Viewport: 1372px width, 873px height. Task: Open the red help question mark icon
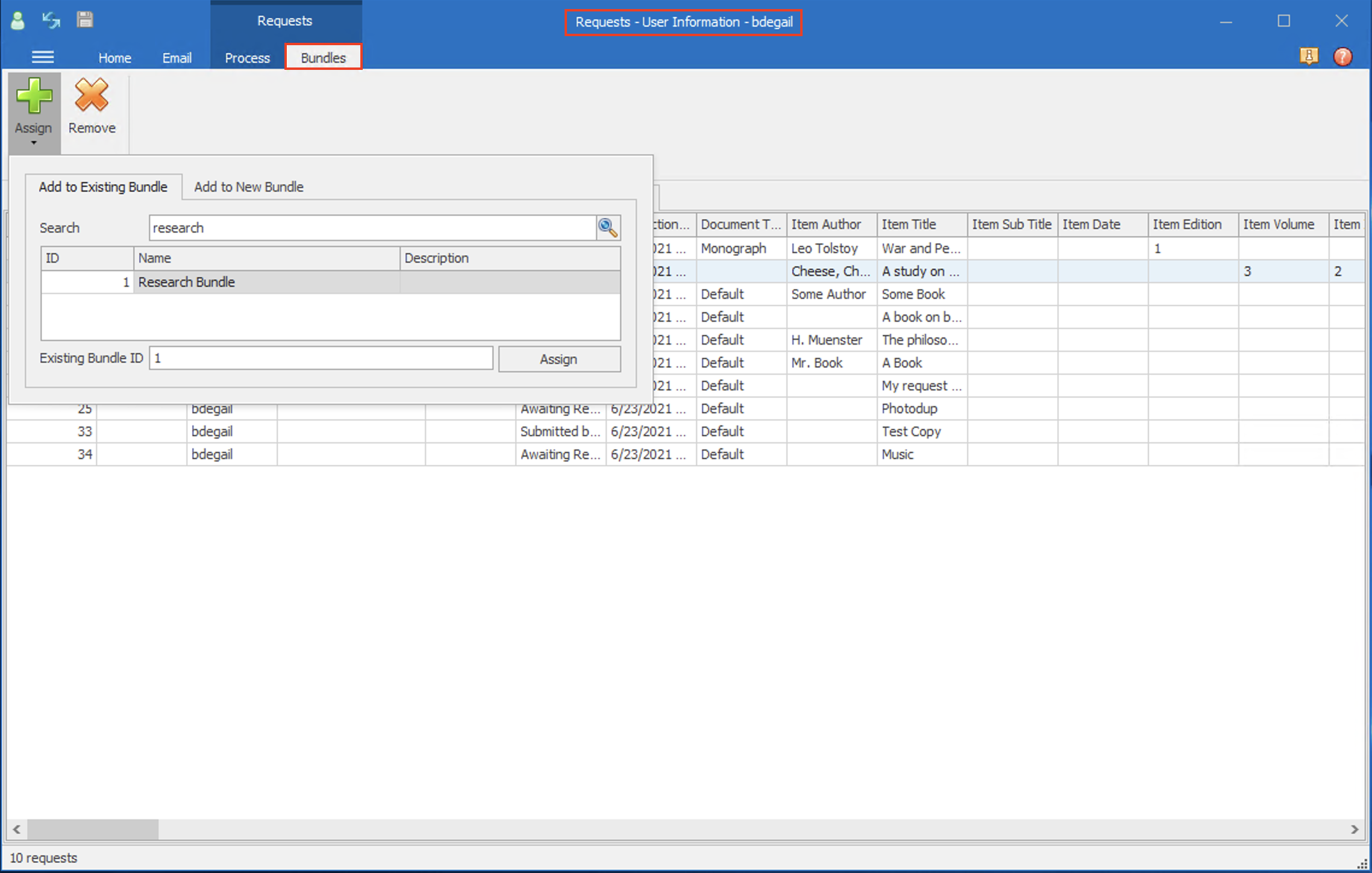click(1342, 57)
